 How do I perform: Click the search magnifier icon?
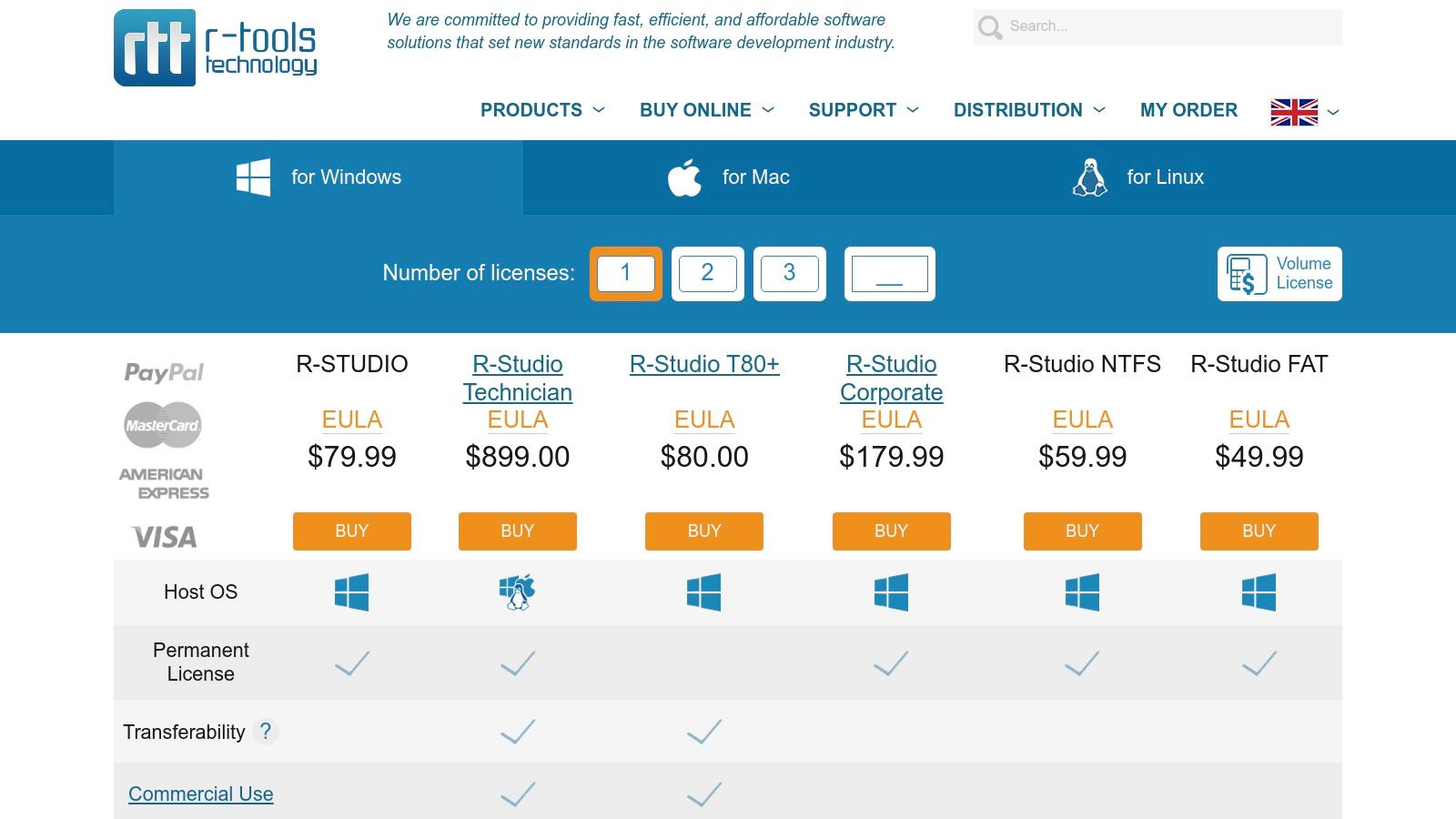990,27
